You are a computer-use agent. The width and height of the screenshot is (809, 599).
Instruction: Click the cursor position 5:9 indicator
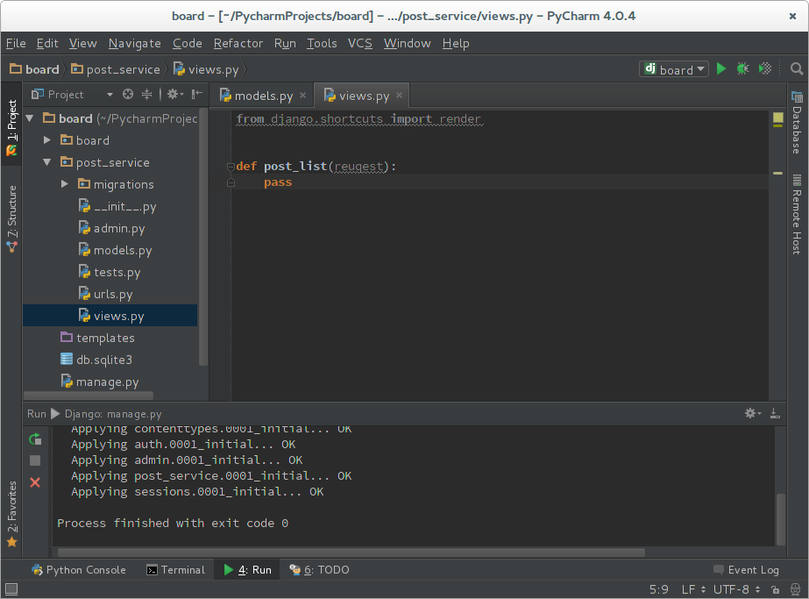(658, 589)
